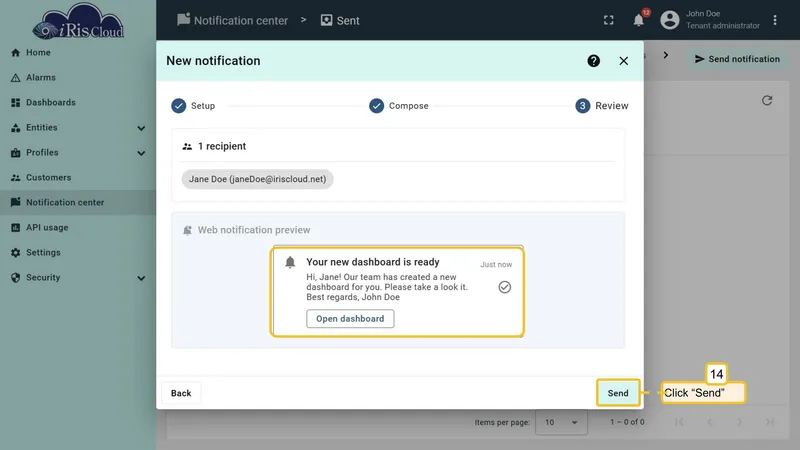Click the Send button

tap(618, 393)
